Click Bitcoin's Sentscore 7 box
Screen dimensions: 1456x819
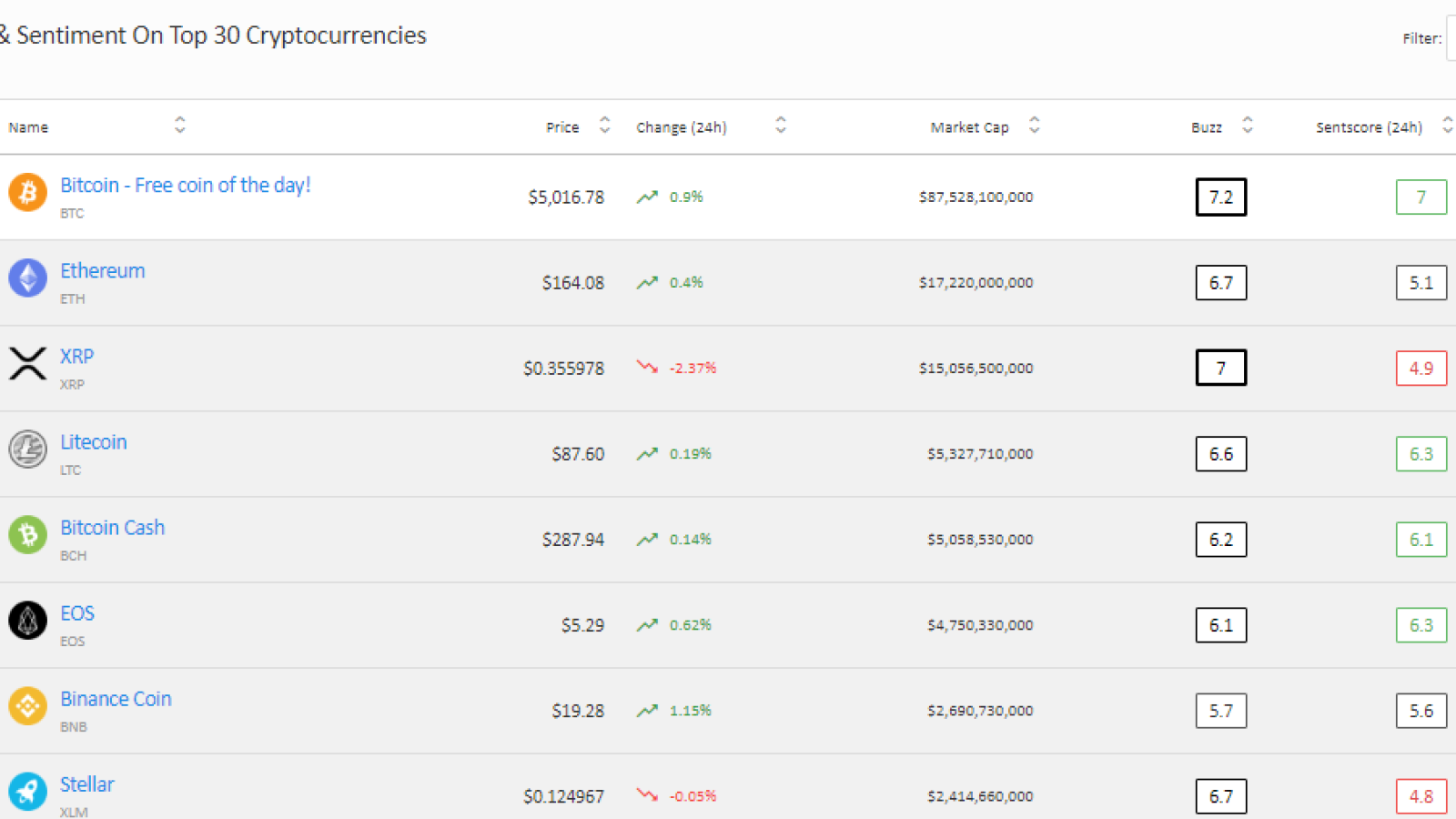tap(1421, 197)
